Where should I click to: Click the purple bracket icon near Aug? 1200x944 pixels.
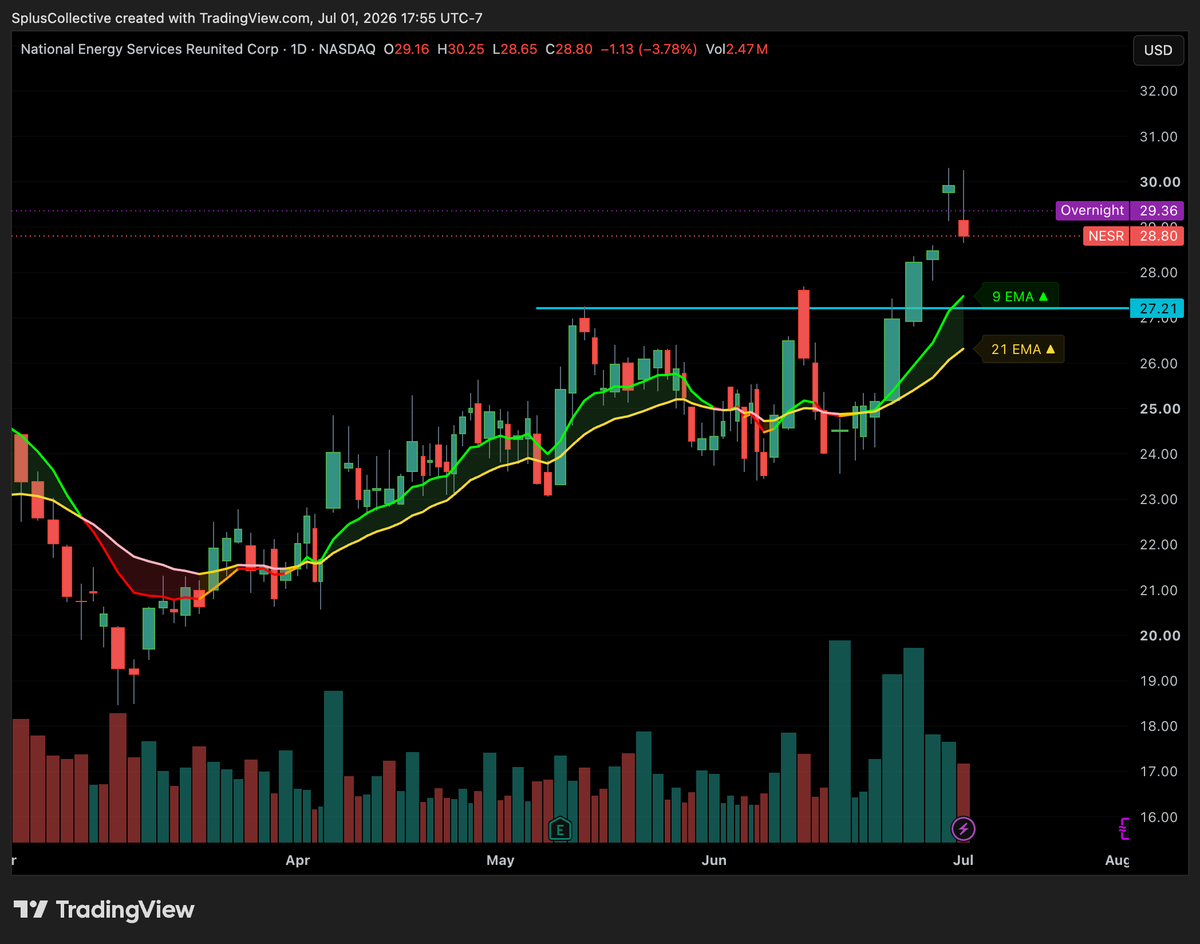(1124, 828)
